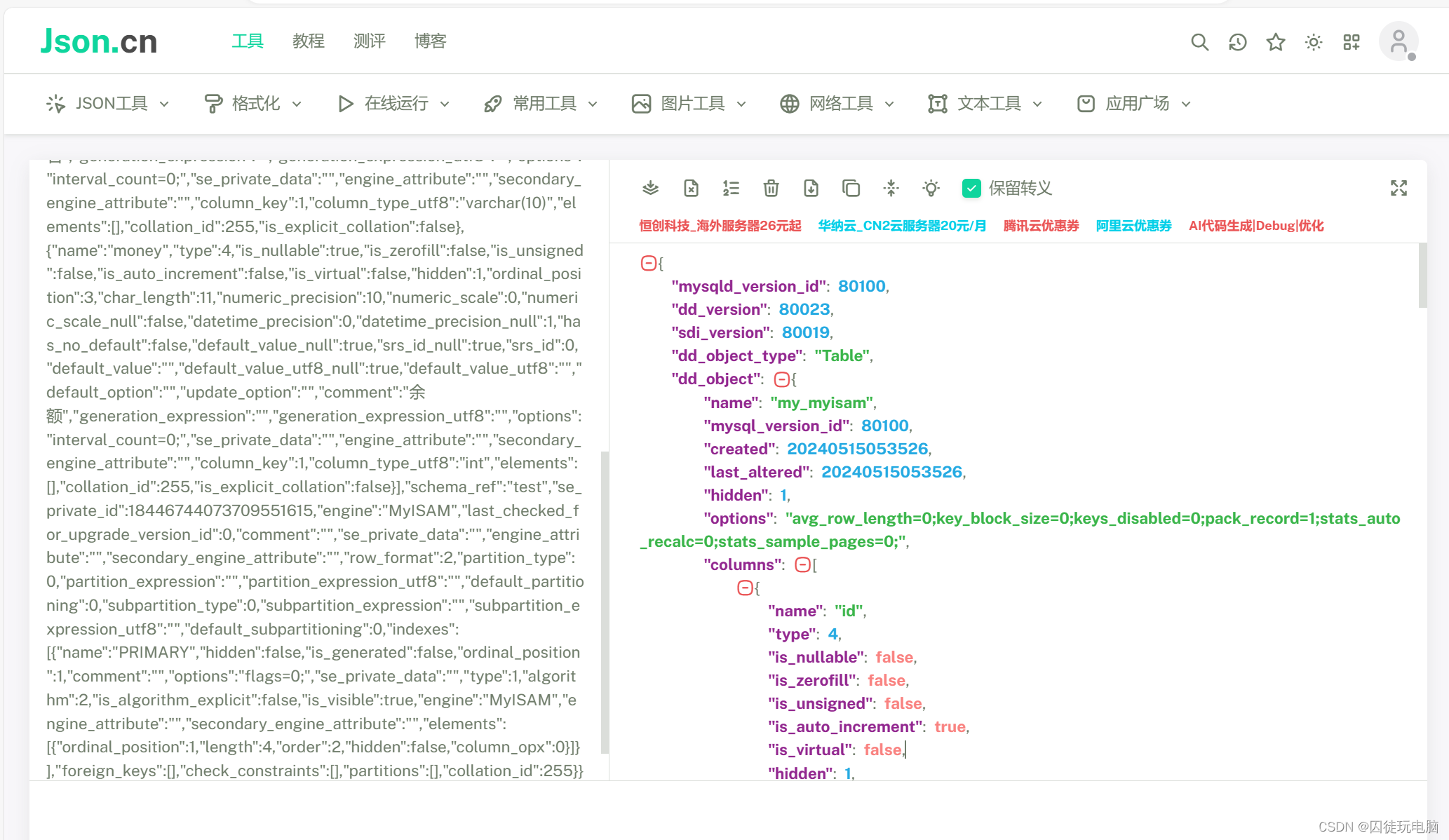The width and height of the screenshot is (1449, 840).
Task: Click the "sdi_version" key
Action: coord(722,332)
